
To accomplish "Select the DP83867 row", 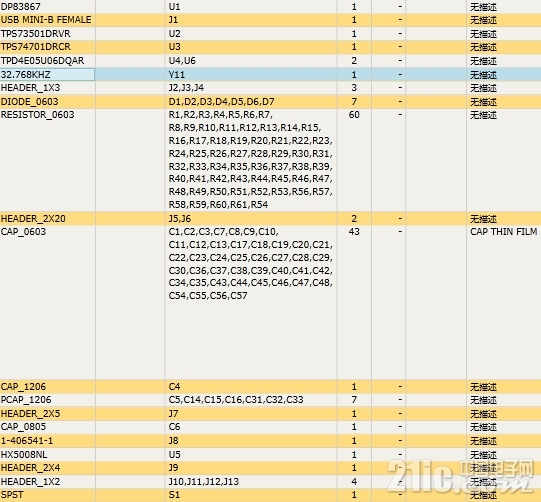I will pos(270,7).
